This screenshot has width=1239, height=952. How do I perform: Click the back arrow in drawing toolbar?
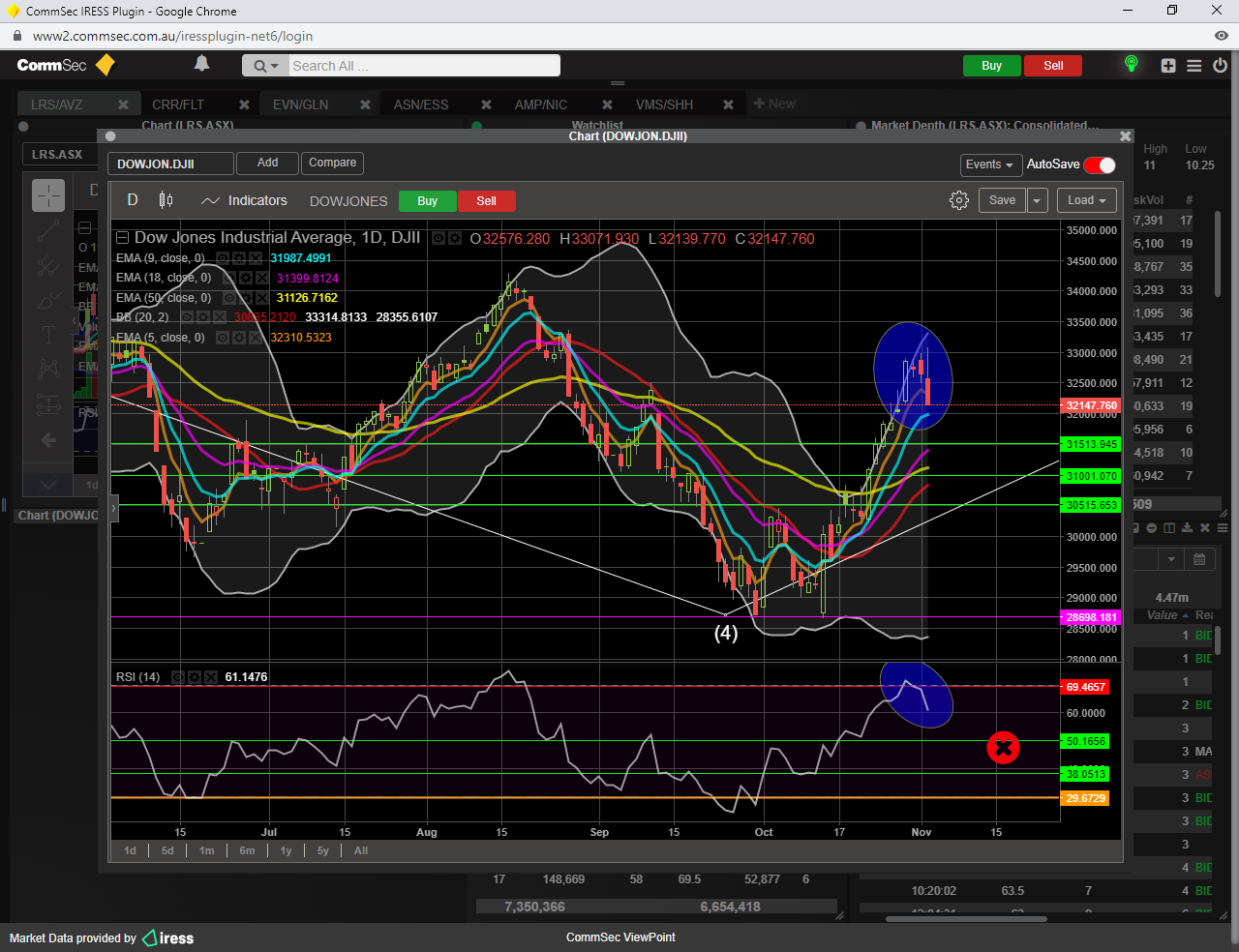48,440
